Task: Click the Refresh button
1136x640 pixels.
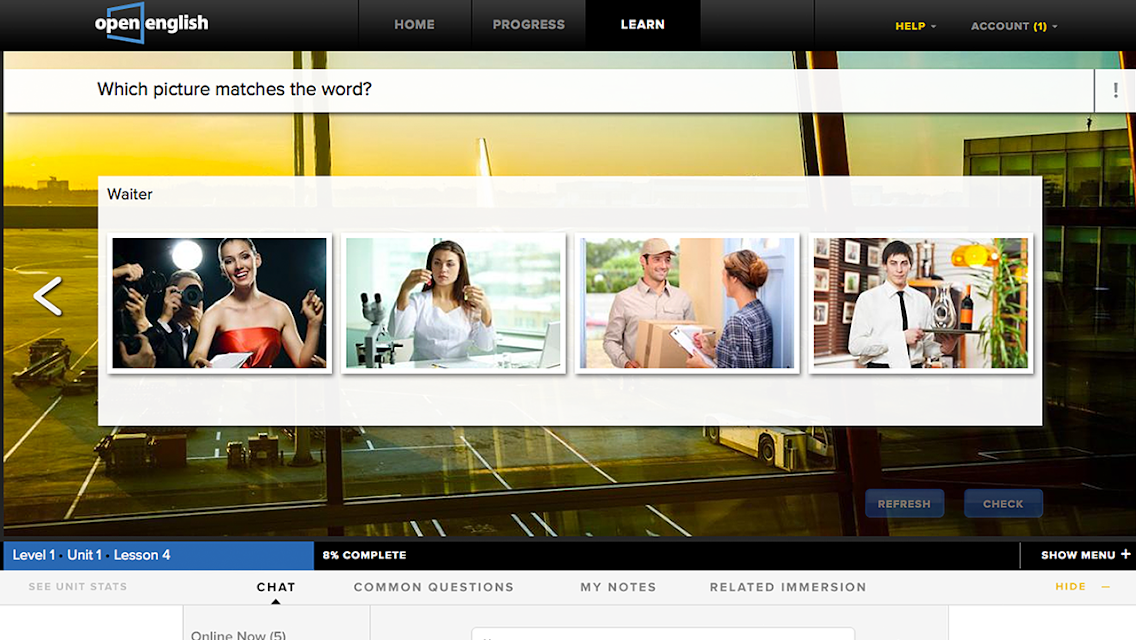Action: [x=904, y=504]
